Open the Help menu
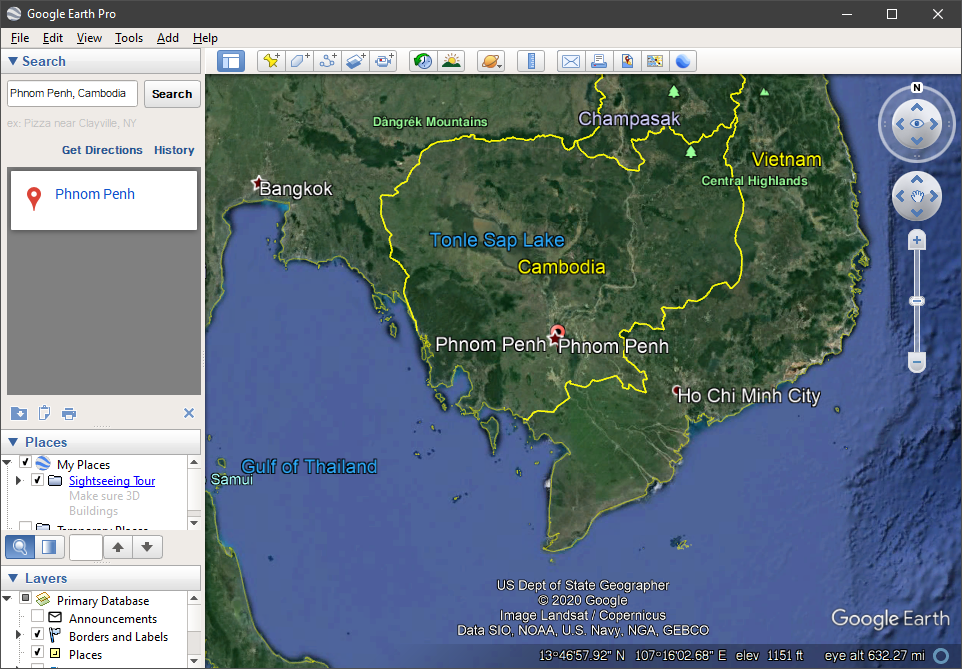The image size is (962, 669). (205, 38)
